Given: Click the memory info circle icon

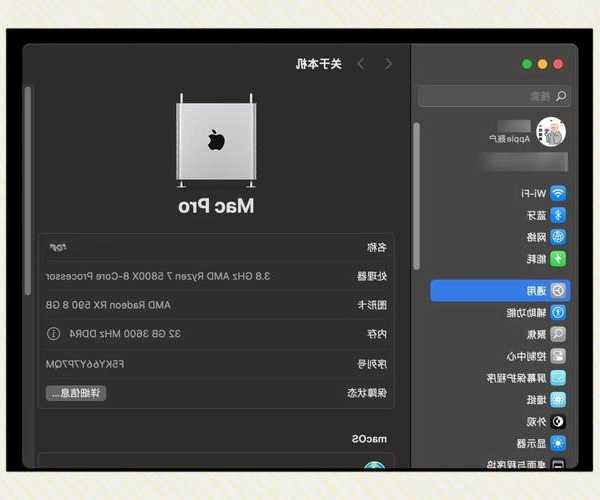Looking at the screenshot, I should (x=53, y=334).
